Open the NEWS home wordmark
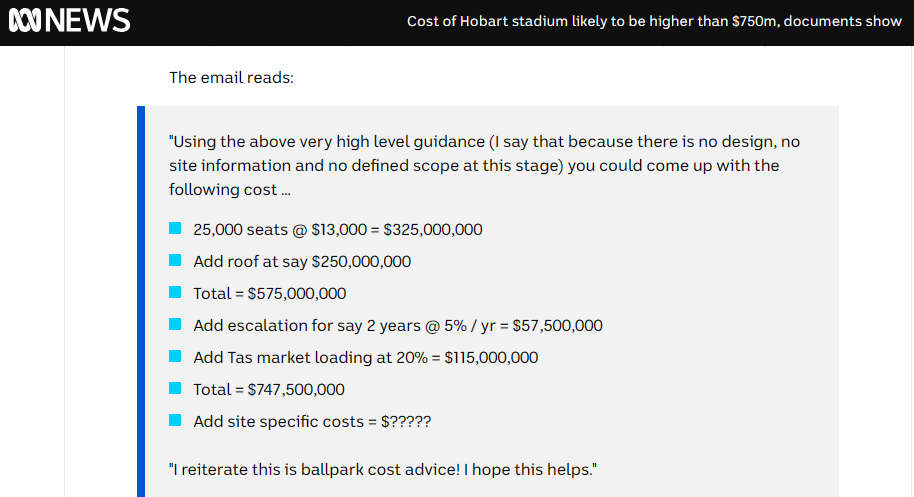 87,21
